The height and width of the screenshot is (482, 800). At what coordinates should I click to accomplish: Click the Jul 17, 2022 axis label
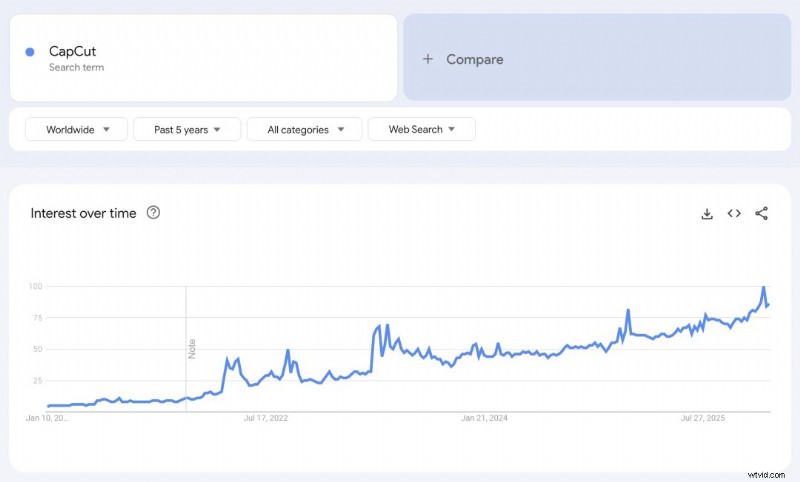266,418
